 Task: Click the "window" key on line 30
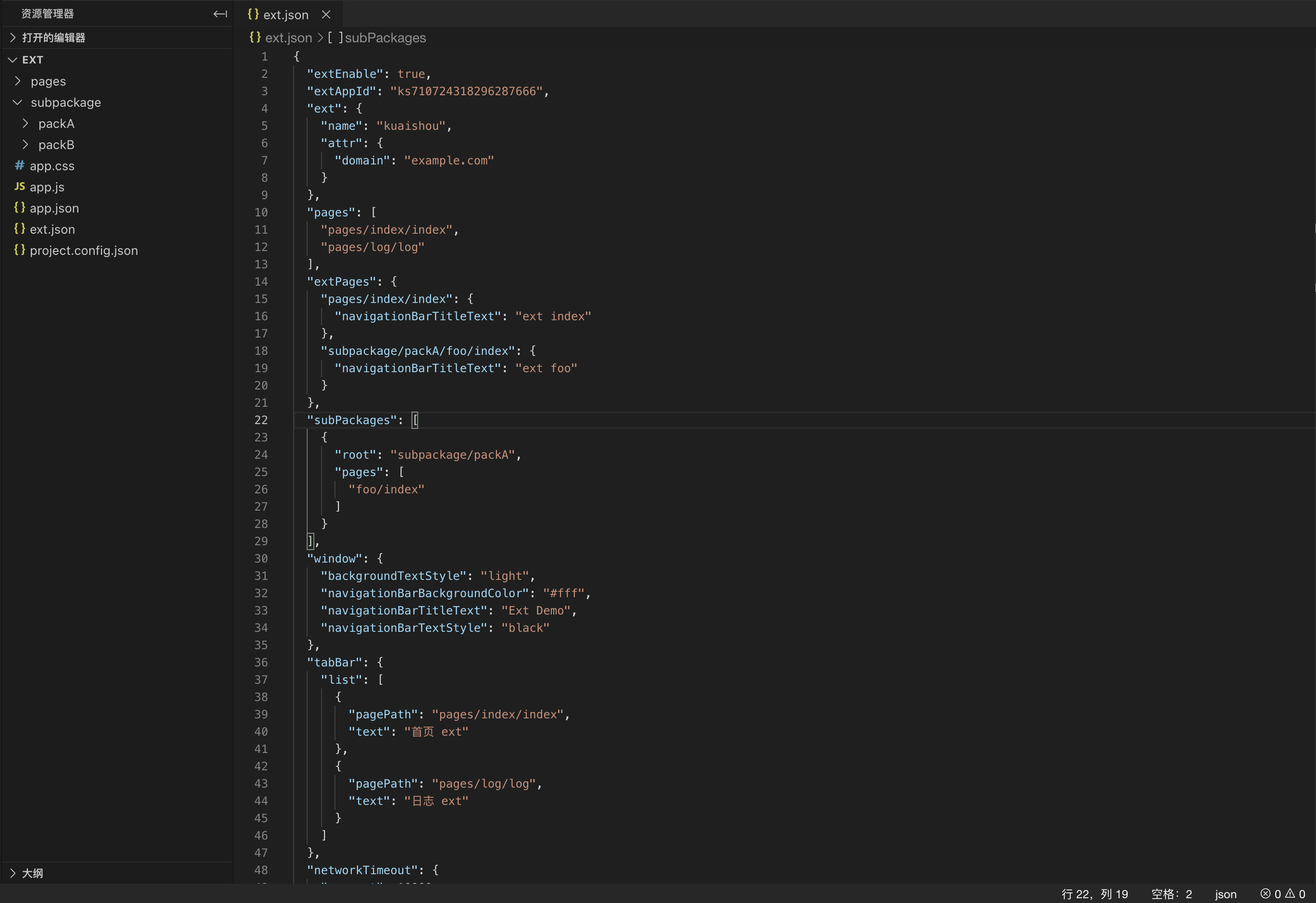(335, 559)
